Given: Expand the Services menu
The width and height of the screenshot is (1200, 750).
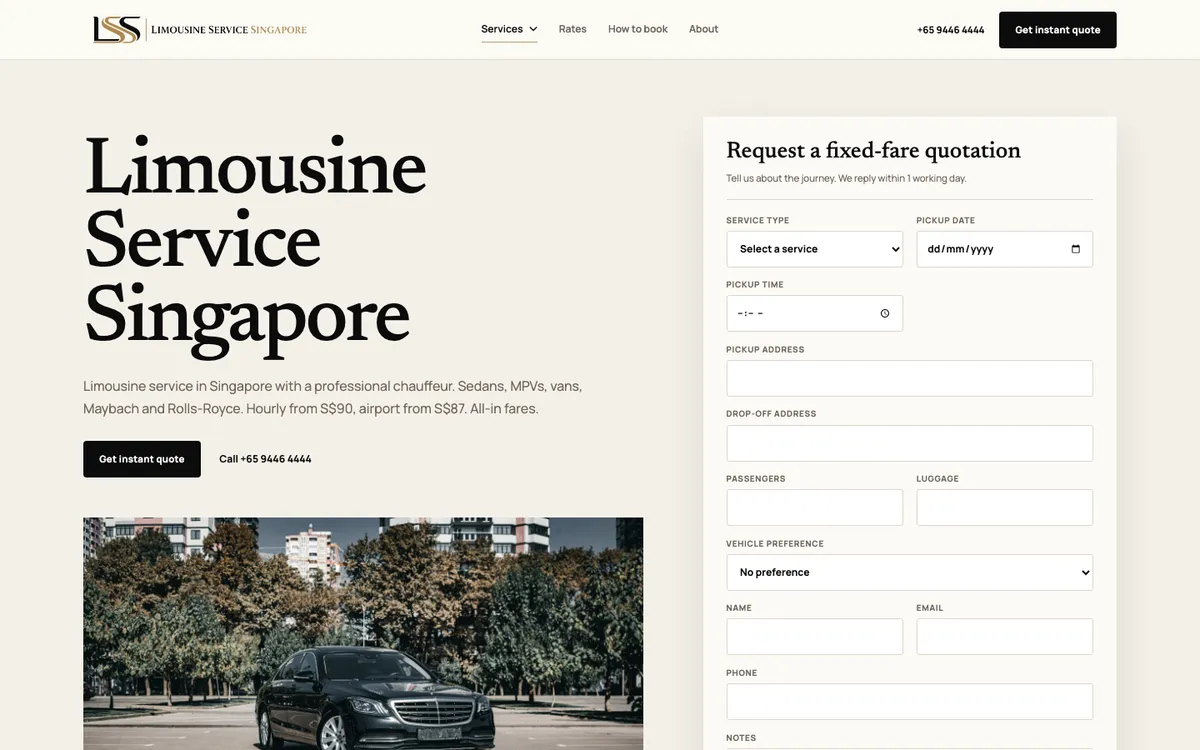Looking at the screenshot, I should [509, 29].
